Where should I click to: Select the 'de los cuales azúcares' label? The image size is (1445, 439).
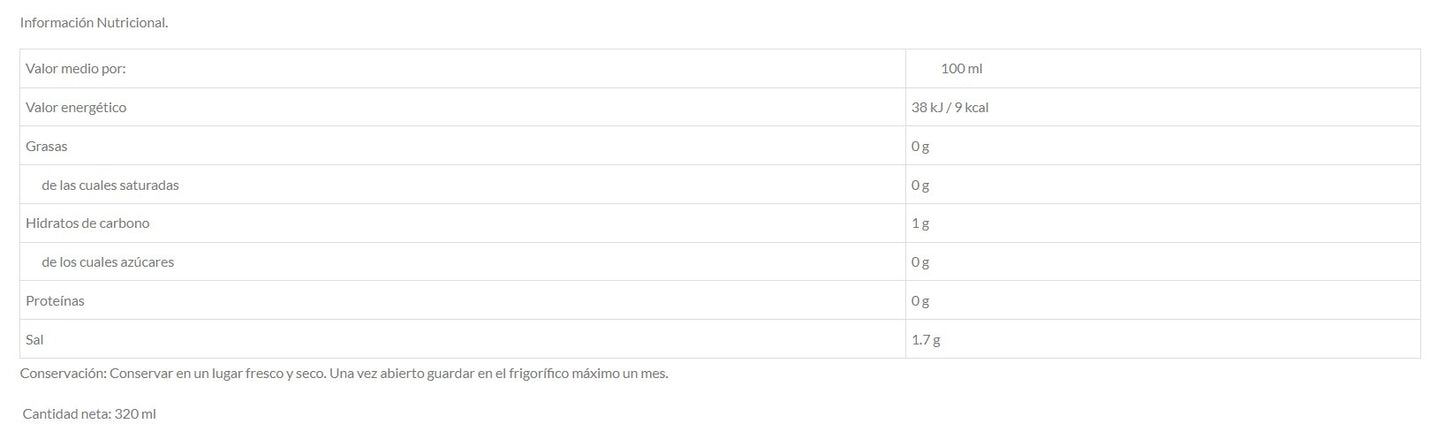[x=108, y=262]
